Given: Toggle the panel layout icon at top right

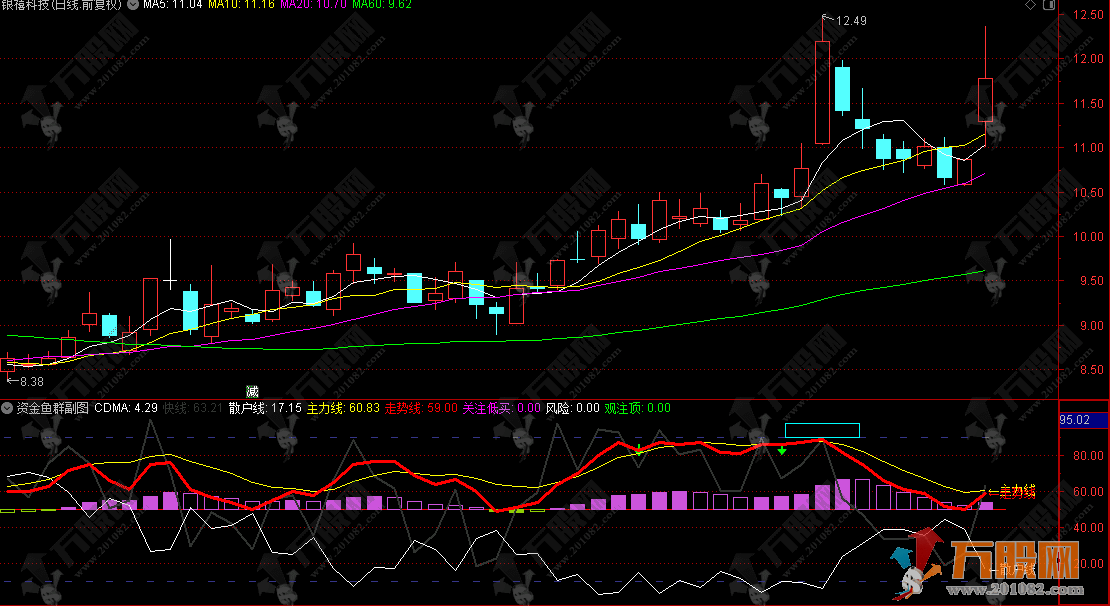Looking at the screenshot, I should click(1049, 6).
